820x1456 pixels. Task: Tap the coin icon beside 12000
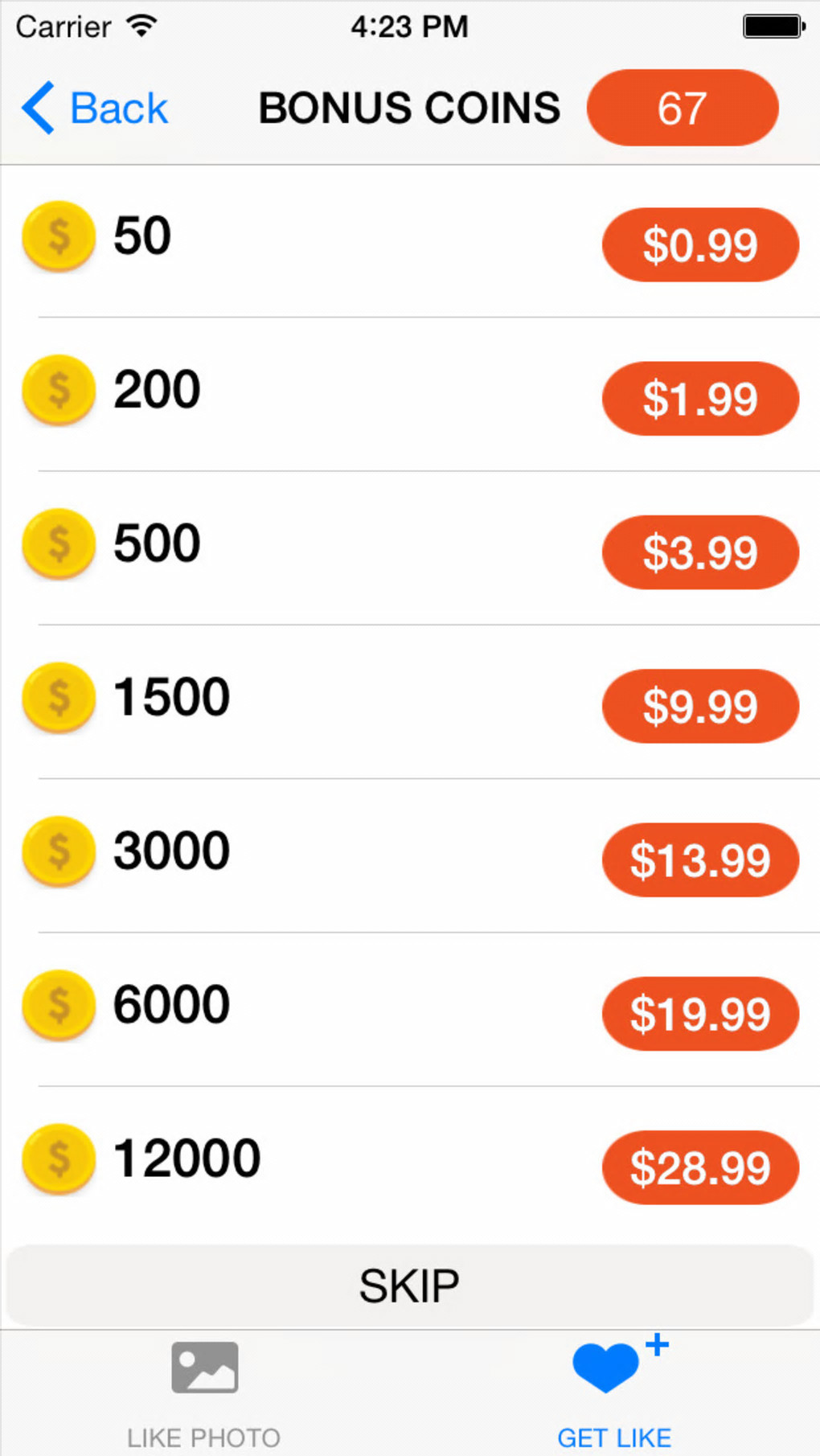(x=59, y=1159)
